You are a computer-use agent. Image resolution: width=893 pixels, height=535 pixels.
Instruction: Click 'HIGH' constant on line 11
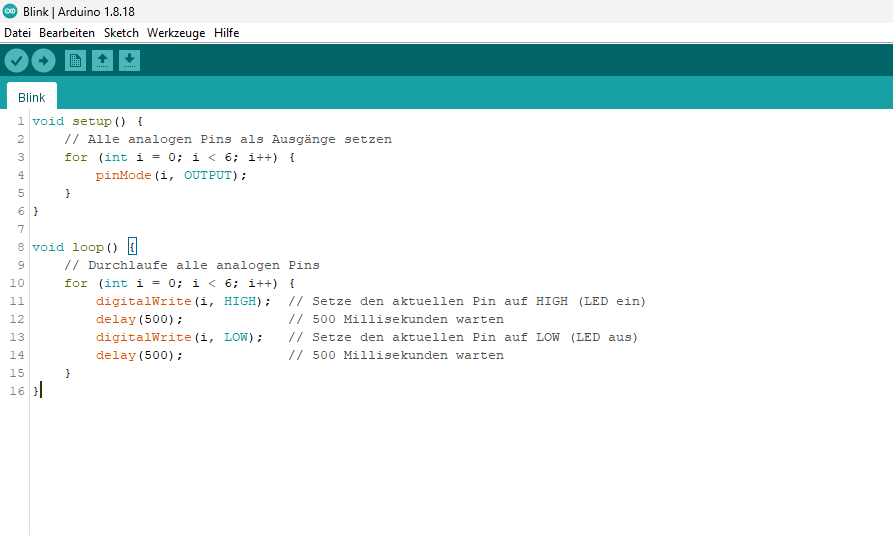click(240, 301)
